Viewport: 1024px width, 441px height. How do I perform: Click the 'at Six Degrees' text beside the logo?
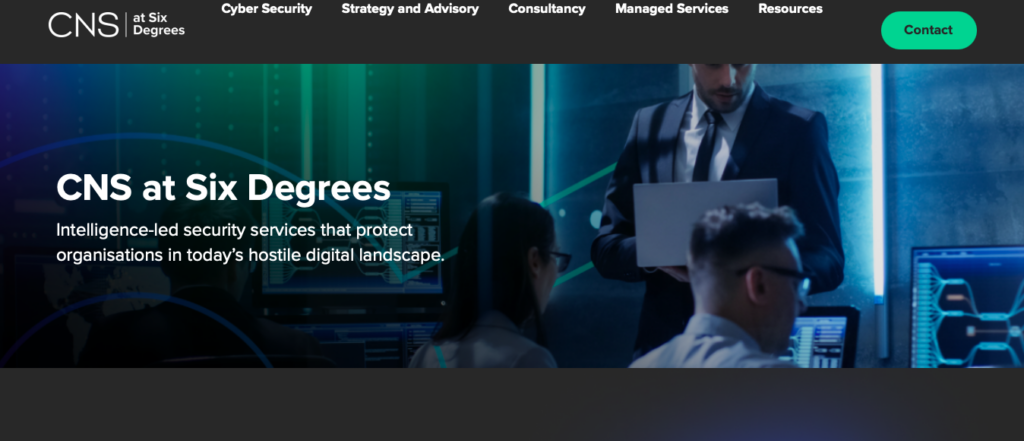(159, 24)
